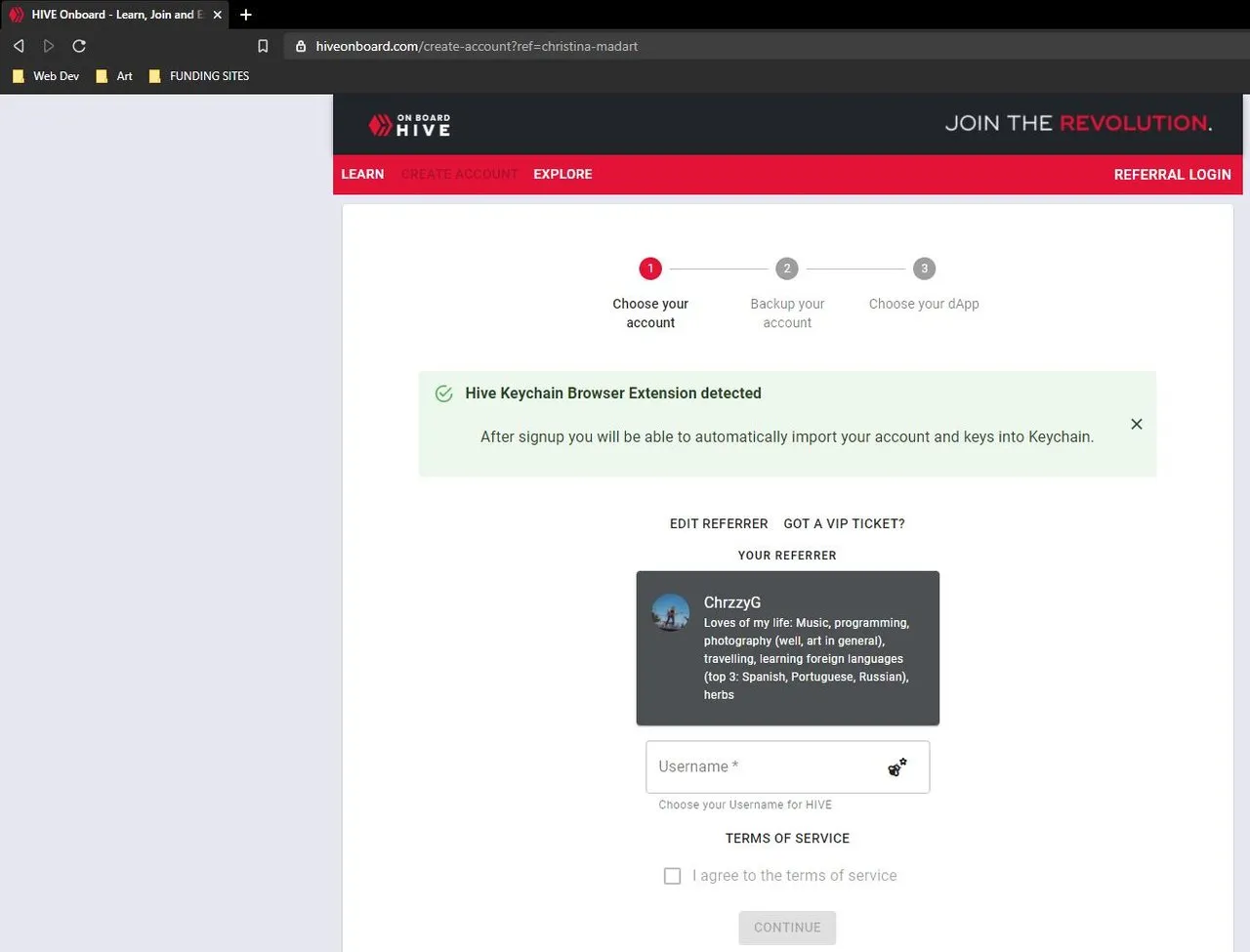Click REFERRAL LOGIN in the red bar

pos(1172,174)
